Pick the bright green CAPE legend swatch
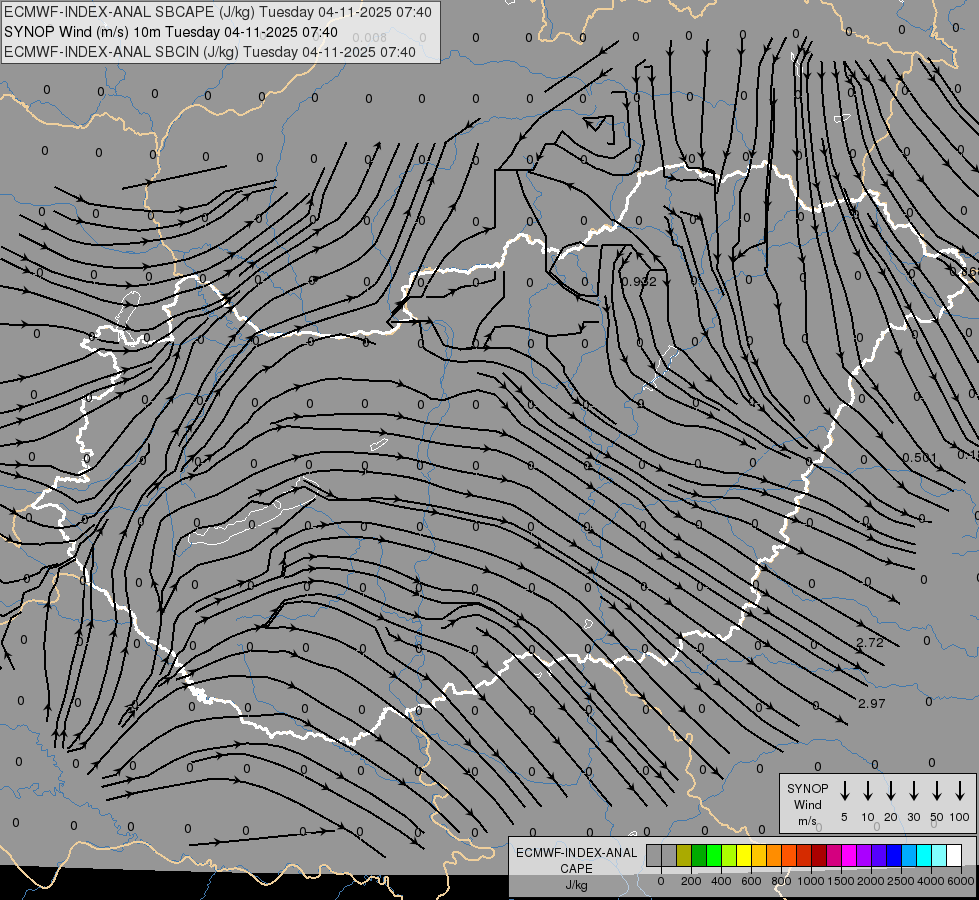The height and width of the screenshot is (900, 979). click(714, 855)
